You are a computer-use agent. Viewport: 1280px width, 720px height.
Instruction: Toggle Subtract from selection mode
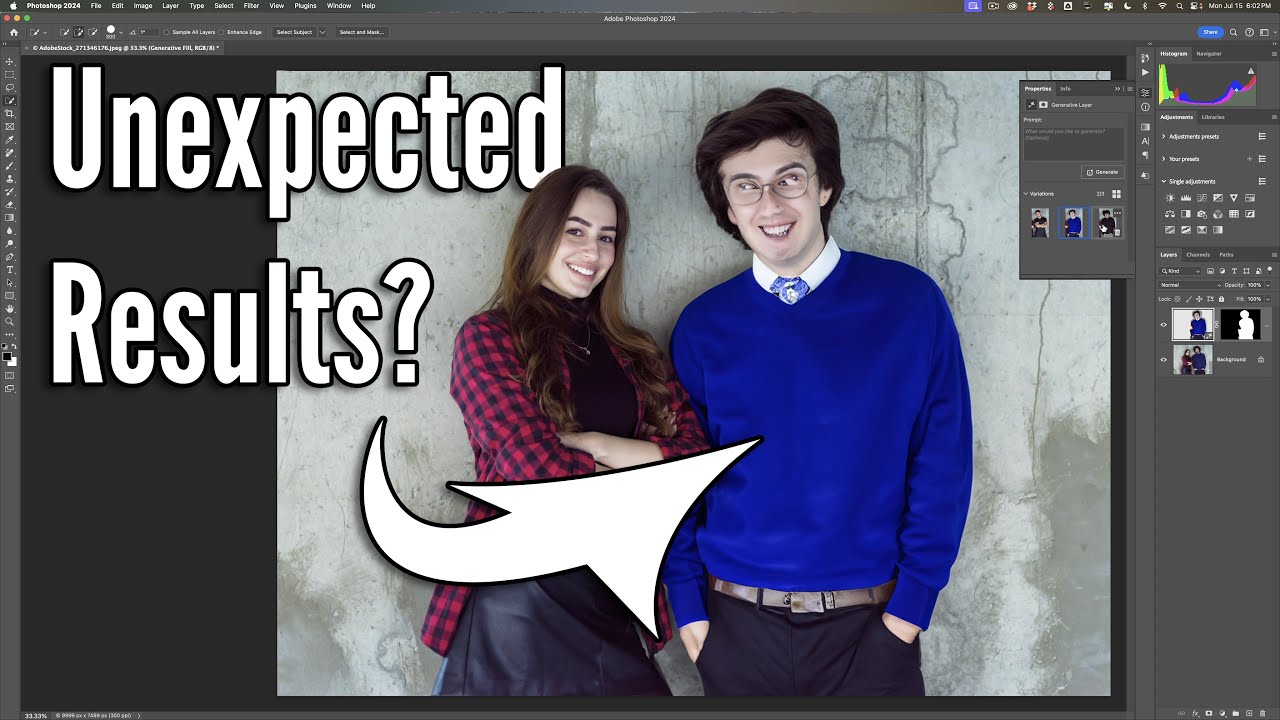coord(93,32)
